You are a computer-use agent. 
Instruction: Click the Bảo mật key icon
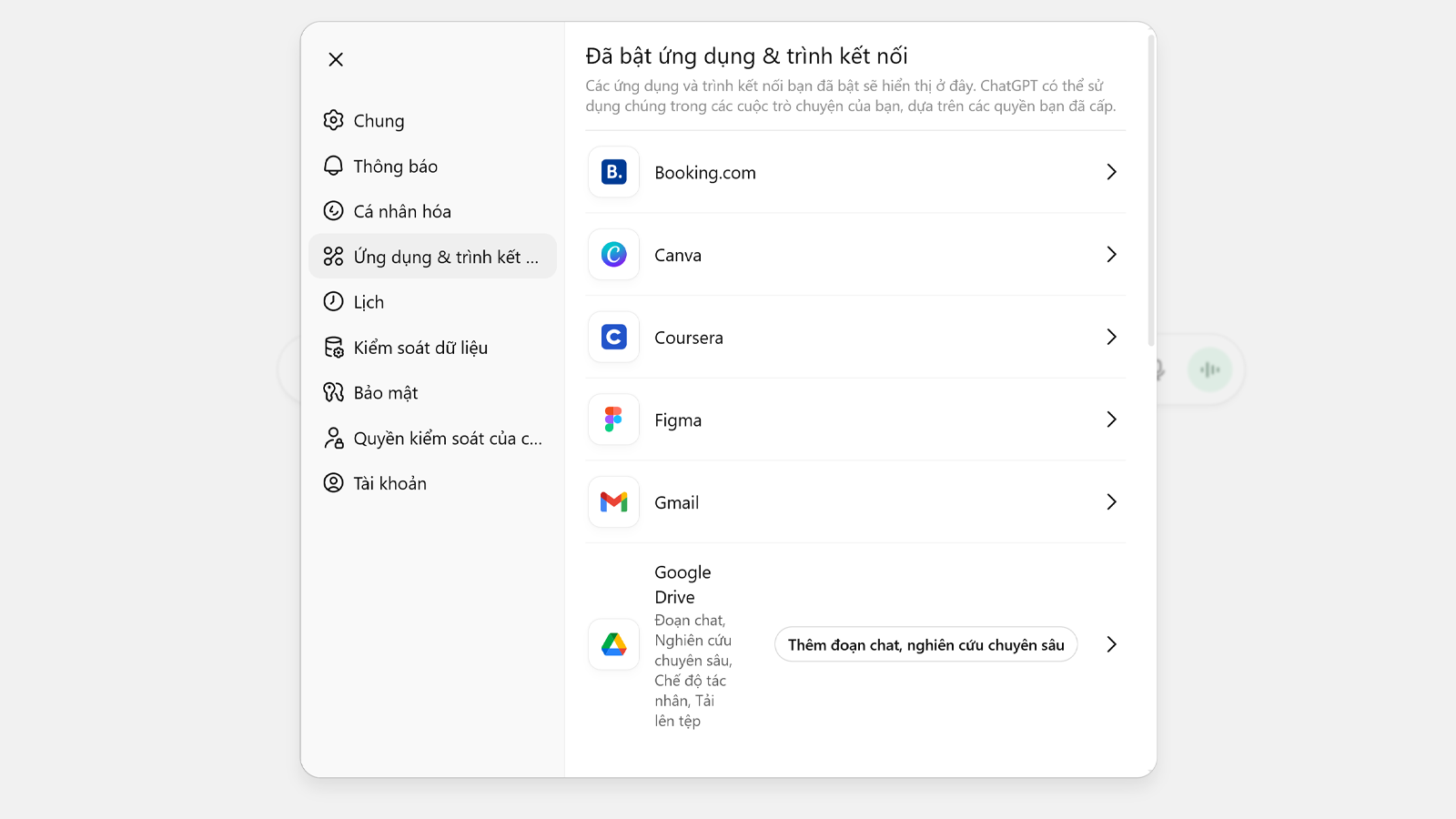[334, 392]
